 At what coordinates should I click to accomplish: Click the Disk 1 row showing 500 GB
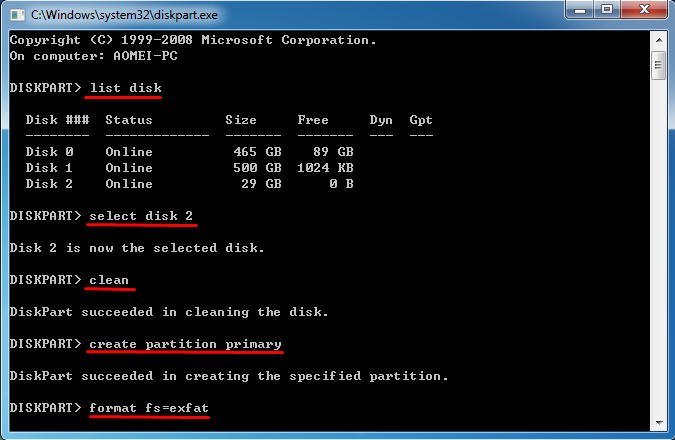tap(190, 168)
